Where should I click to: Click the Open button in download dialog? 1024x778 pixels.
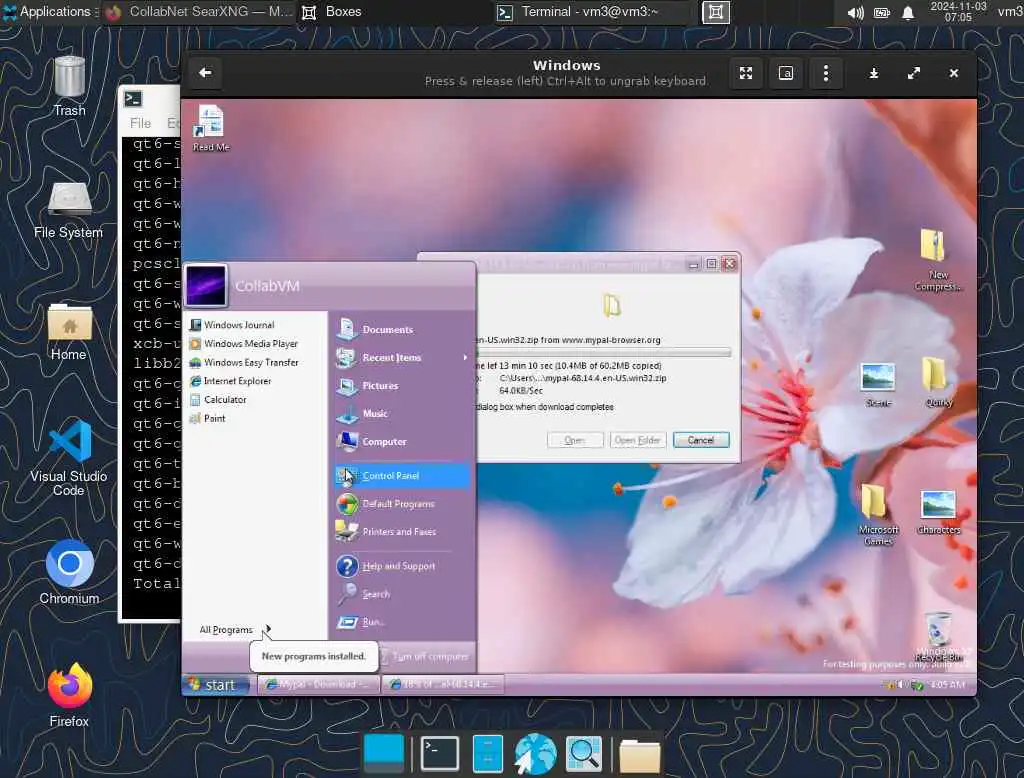575,440
